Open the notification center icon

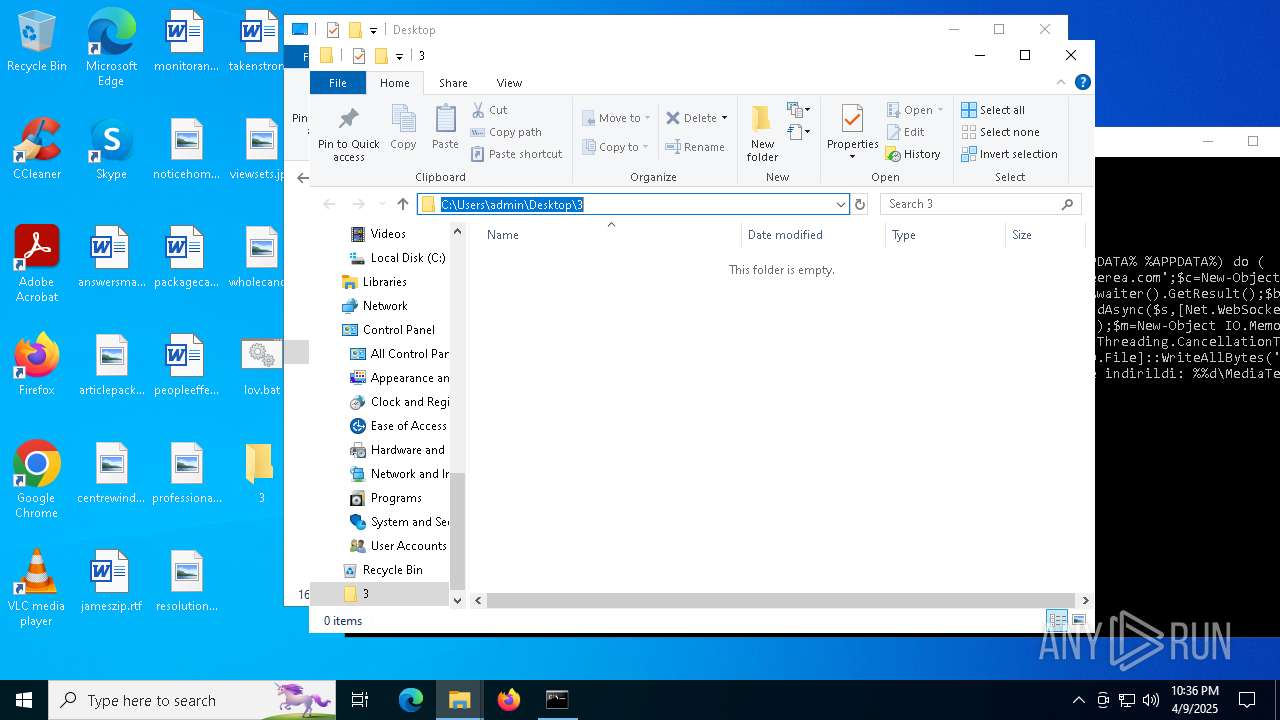(1247, 700)
